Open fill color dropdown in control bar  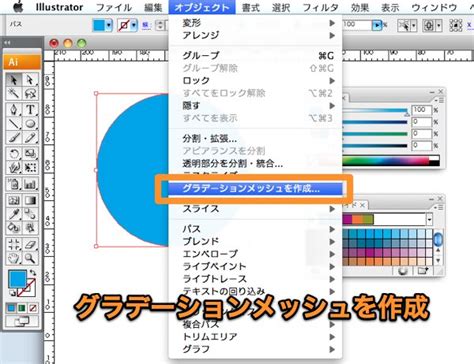pyautogui.click(x=109, y=25)
